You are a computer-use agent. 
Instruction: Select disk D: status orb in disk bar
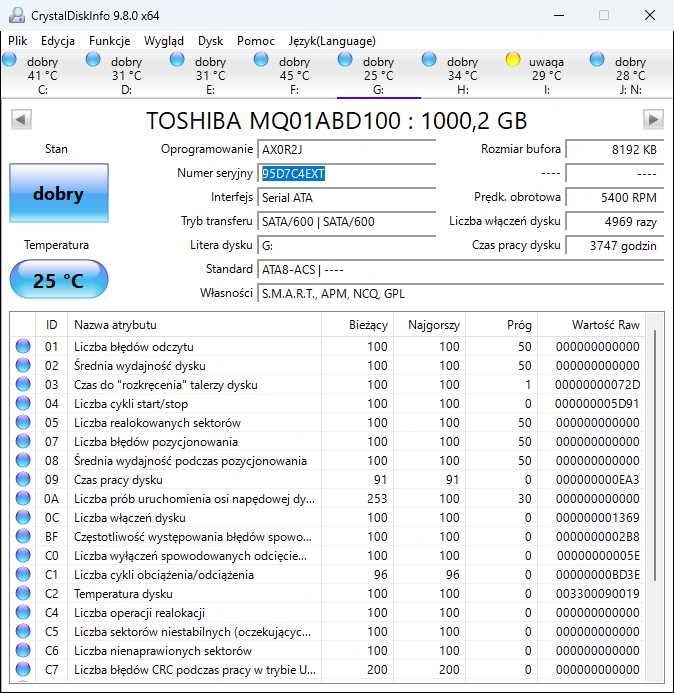click(x=93, y=59)
